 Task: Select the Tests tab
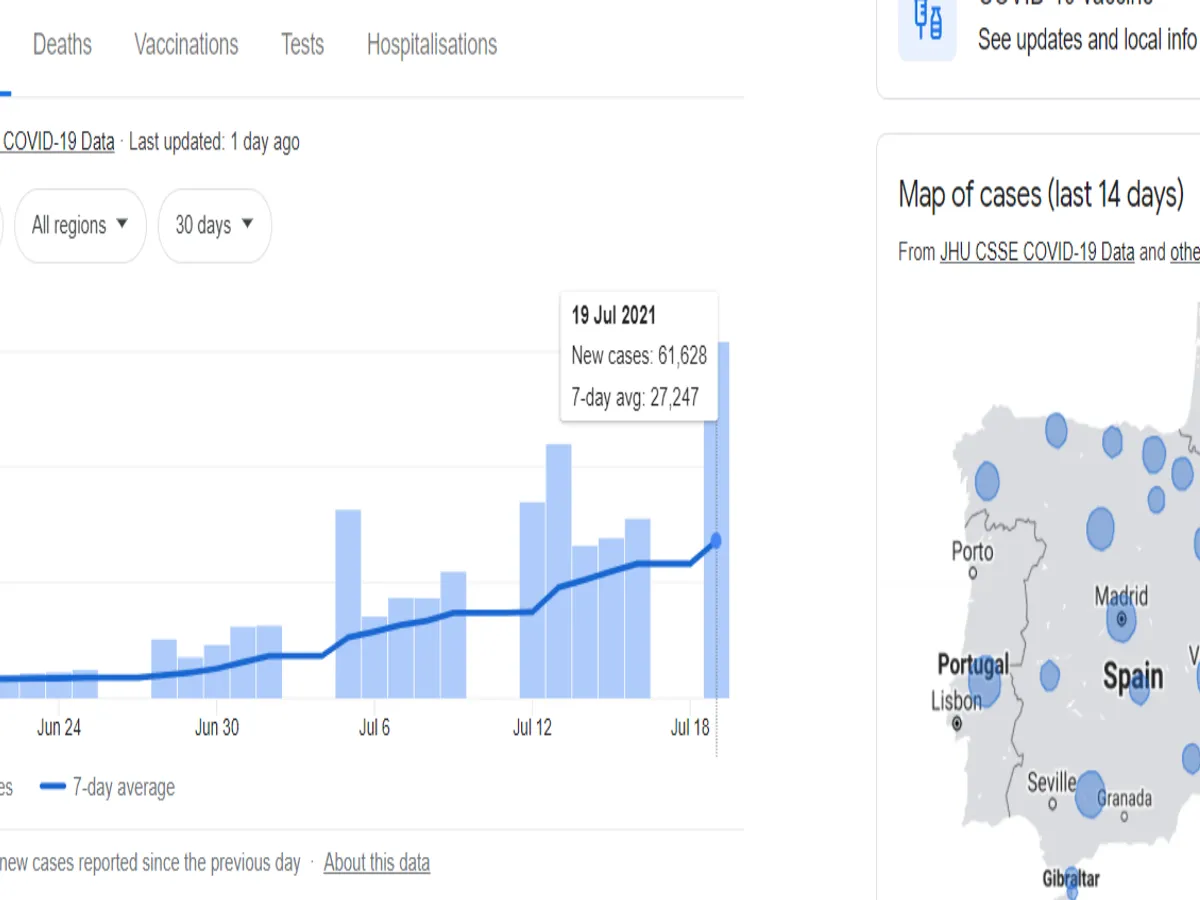(302, 45)
